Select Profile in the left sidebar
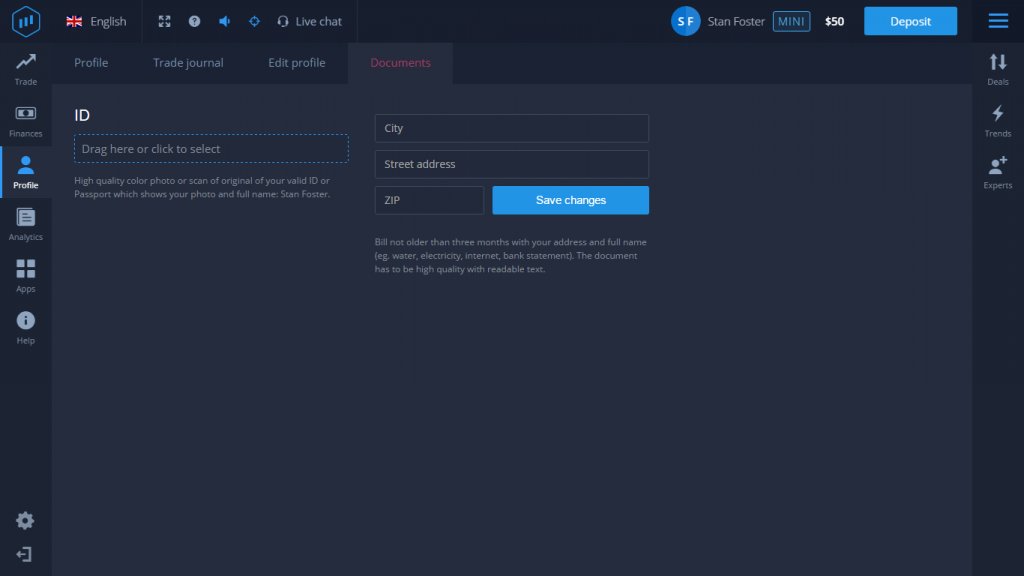 click(x=26, y=173)
